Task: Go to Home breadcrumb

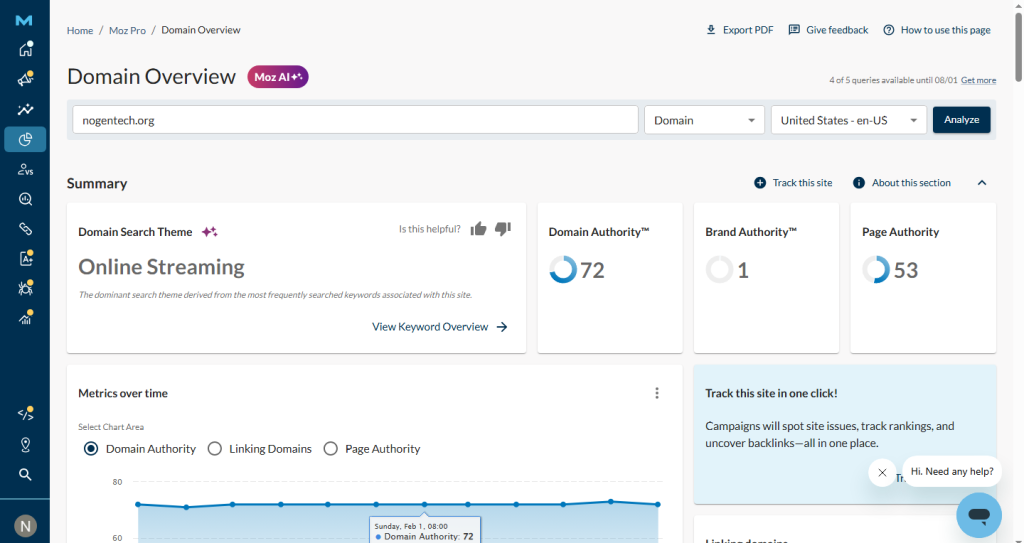Action: (x=80, y=30)
